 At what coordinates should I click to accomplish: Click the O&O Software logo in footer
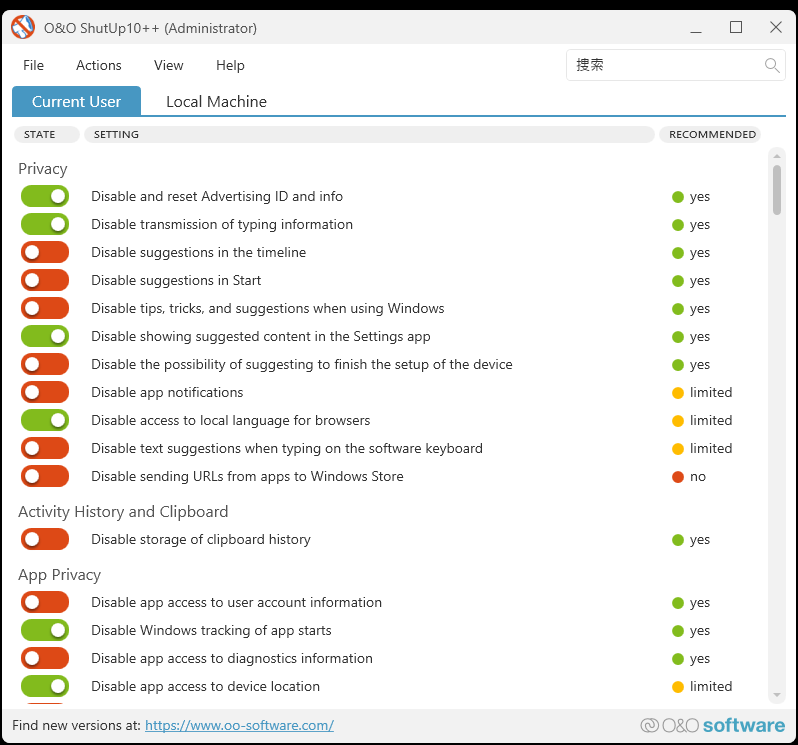(712, 725)
